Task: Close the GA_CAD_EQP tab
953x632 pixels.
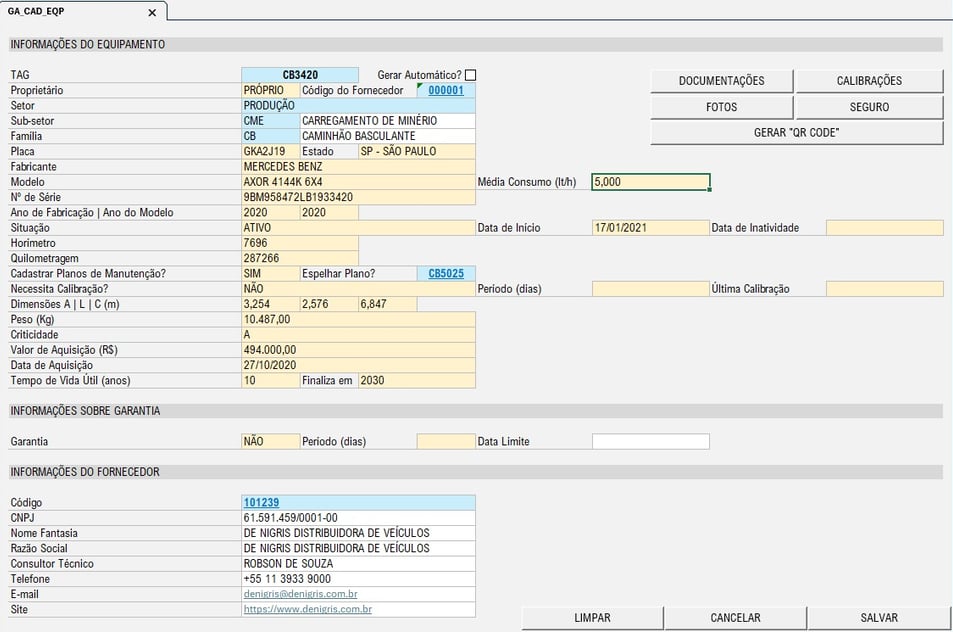Action: click(x=152, y=12)
